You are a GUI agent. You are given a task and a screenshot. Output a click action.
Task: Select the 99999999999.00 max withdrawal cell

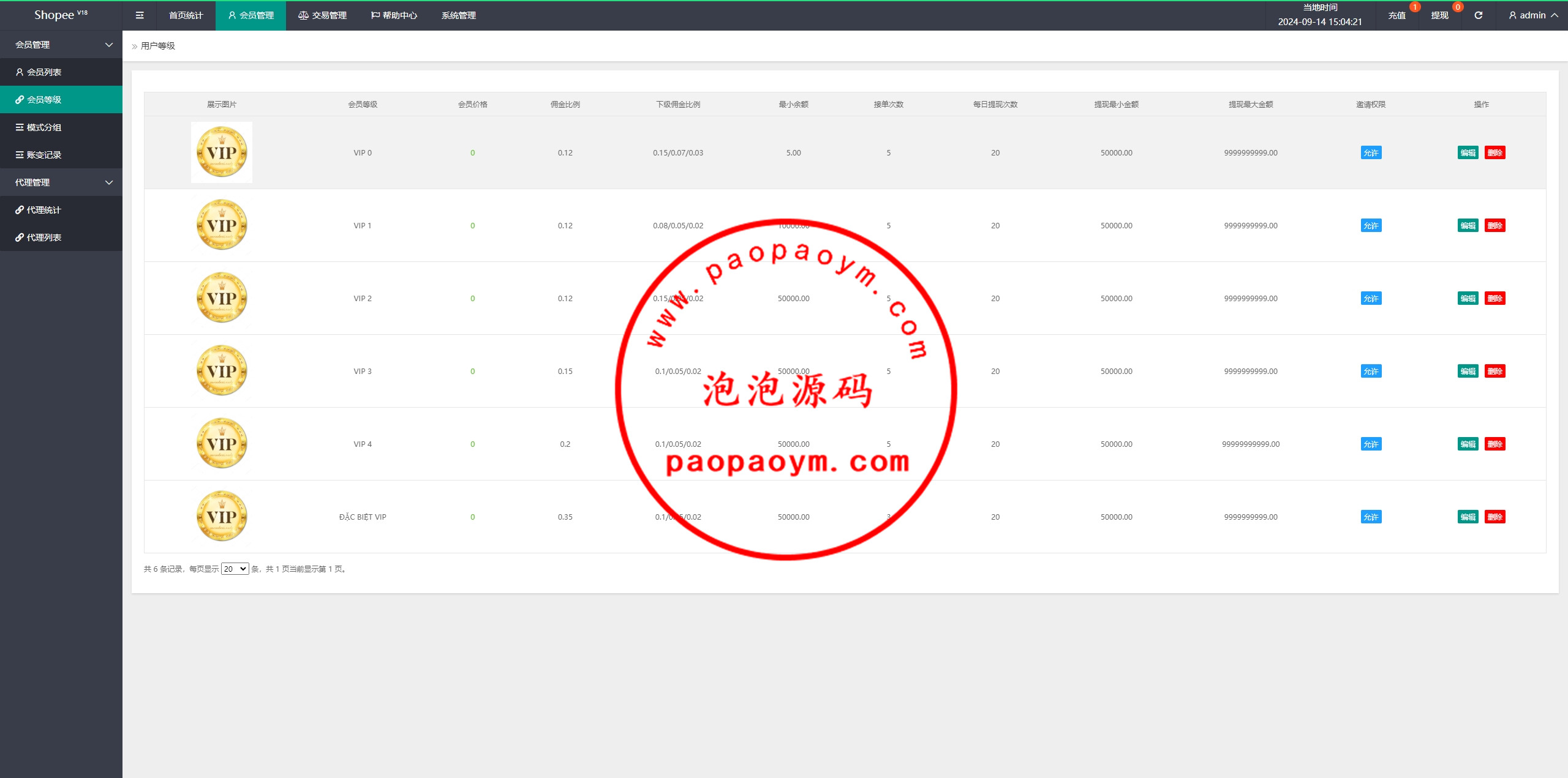(x=1251, y=444)
